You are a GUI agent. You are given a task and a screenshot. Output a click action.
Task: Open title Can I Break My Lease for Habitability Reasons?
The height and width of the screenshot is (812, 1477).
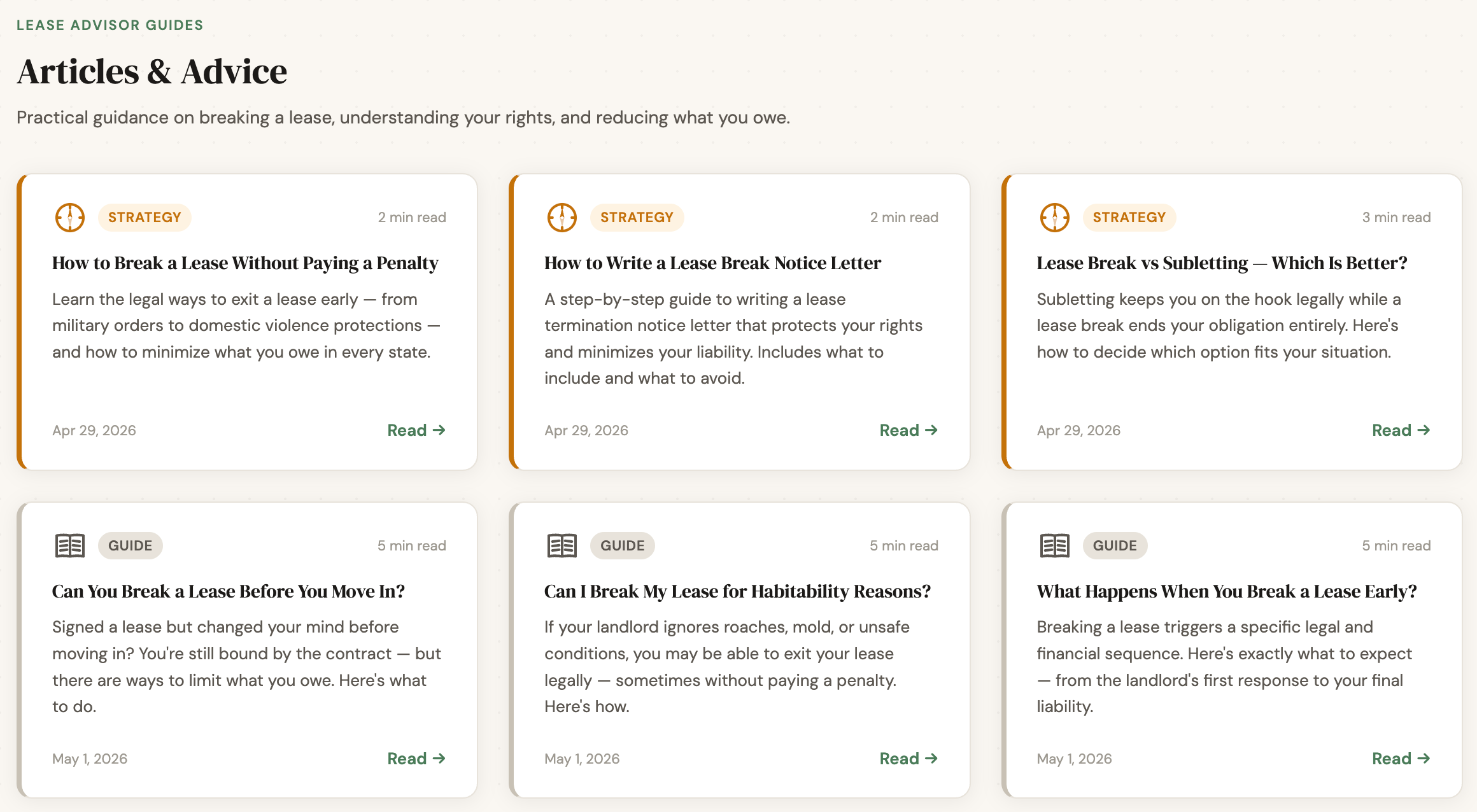(737, 592)
